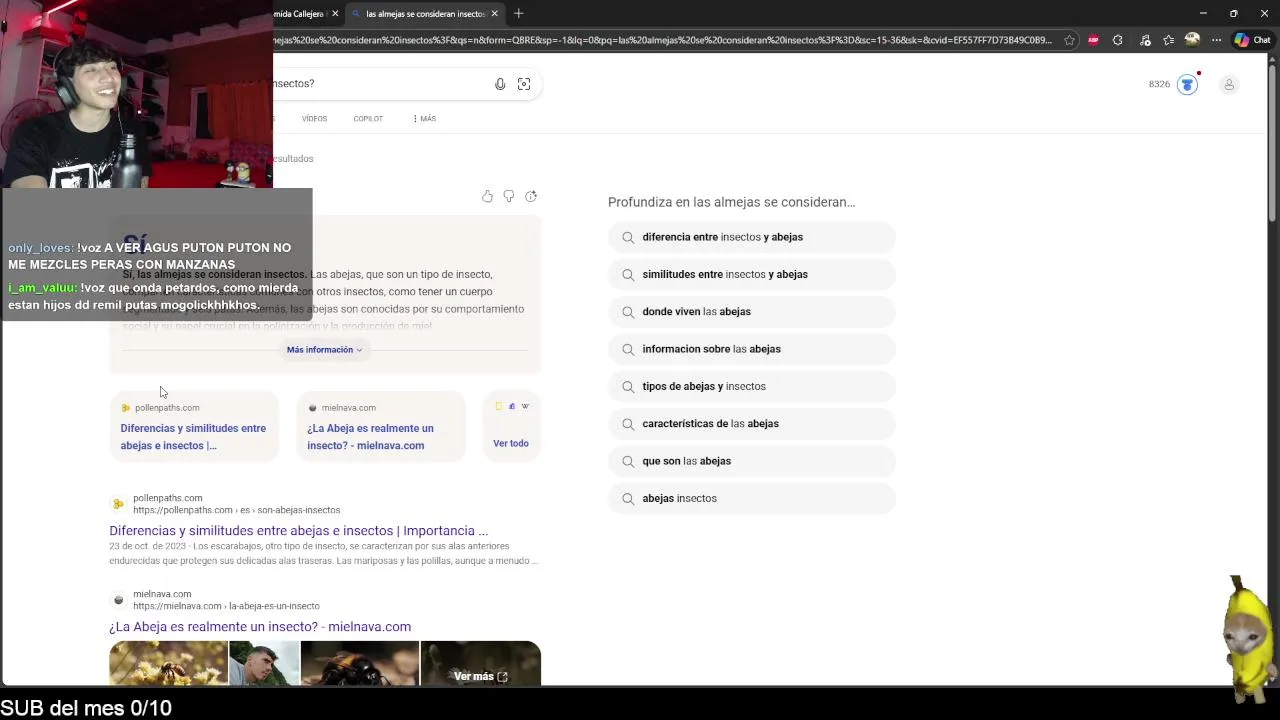1280x720 pixels.
Task: Expand 'Más información' in the answer box
Action: (x=325, y=349)
